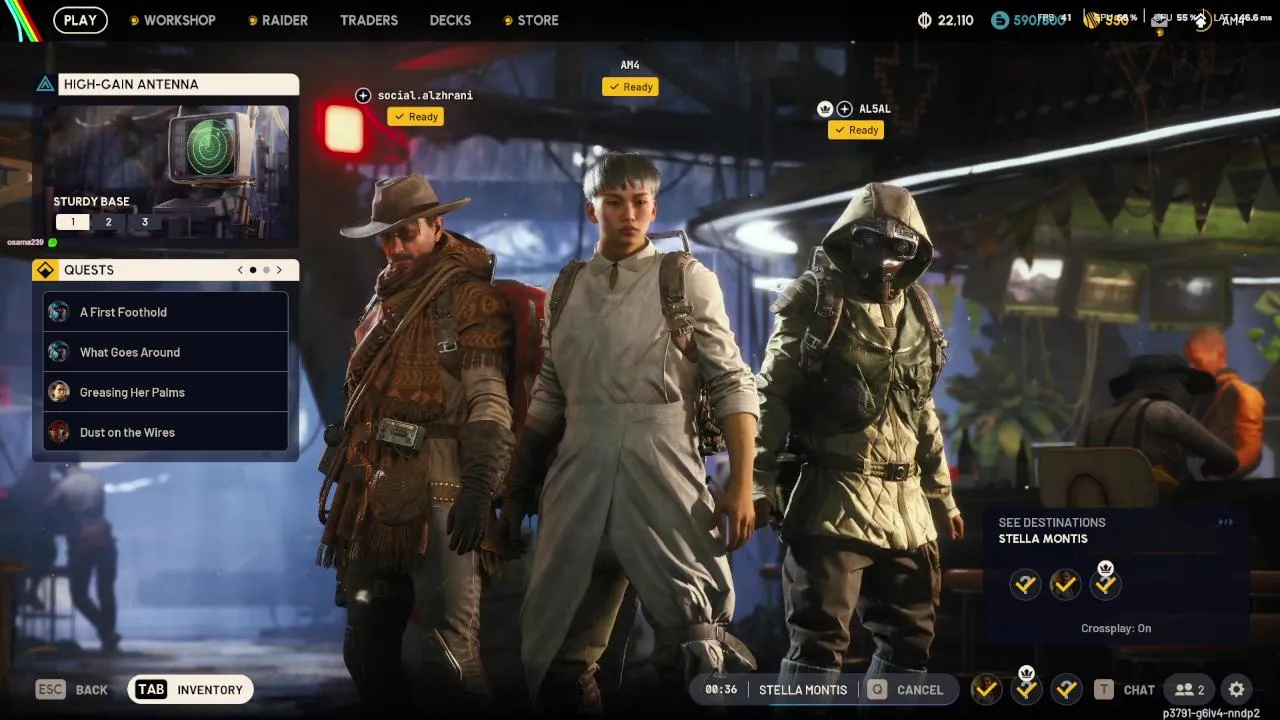Go BACK with the ESC button
The width and height of the screenshot is (1280, 720).
[x=72, y=689]
